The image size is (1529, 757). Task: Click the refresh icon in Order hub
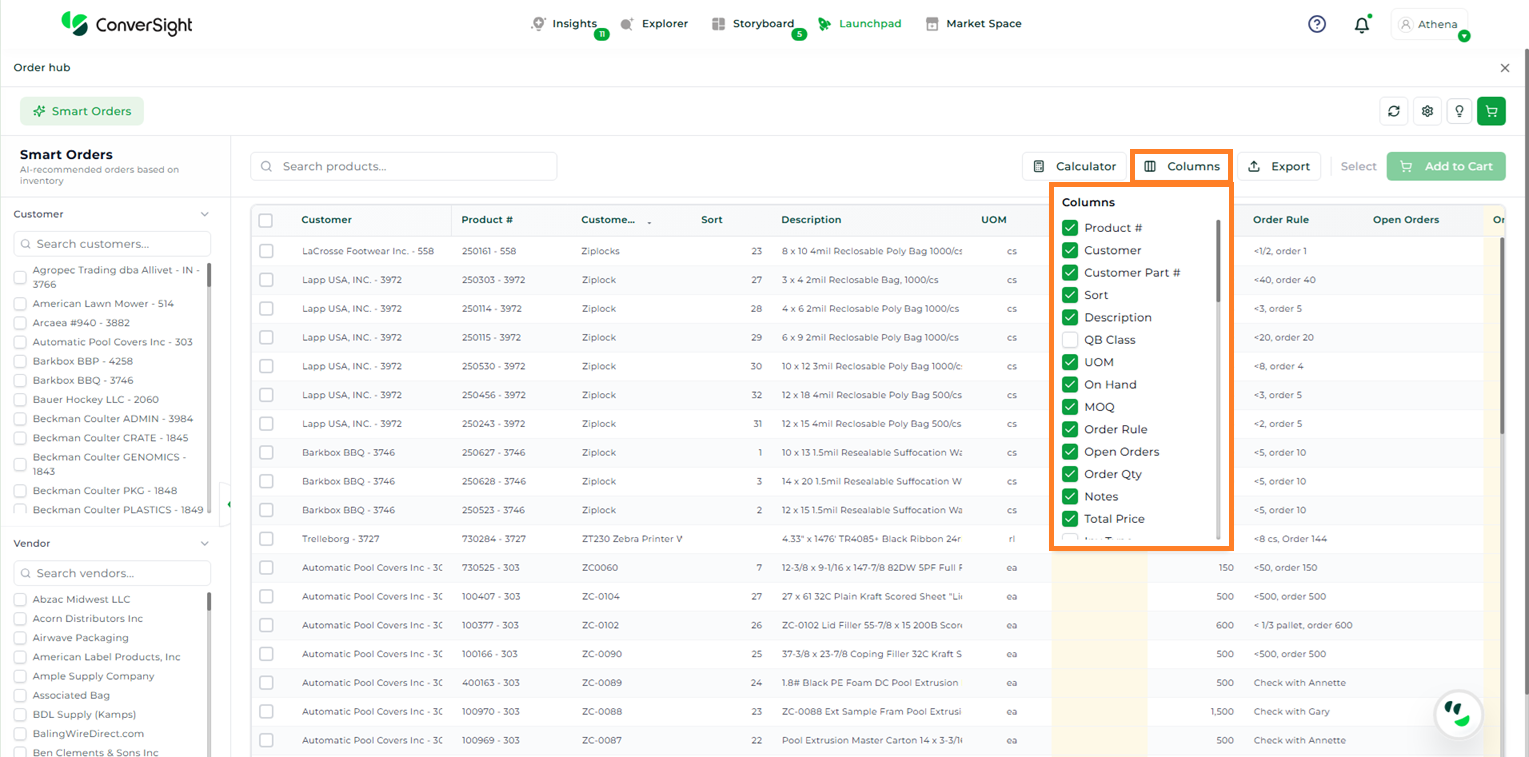[x=1394, y=111]
